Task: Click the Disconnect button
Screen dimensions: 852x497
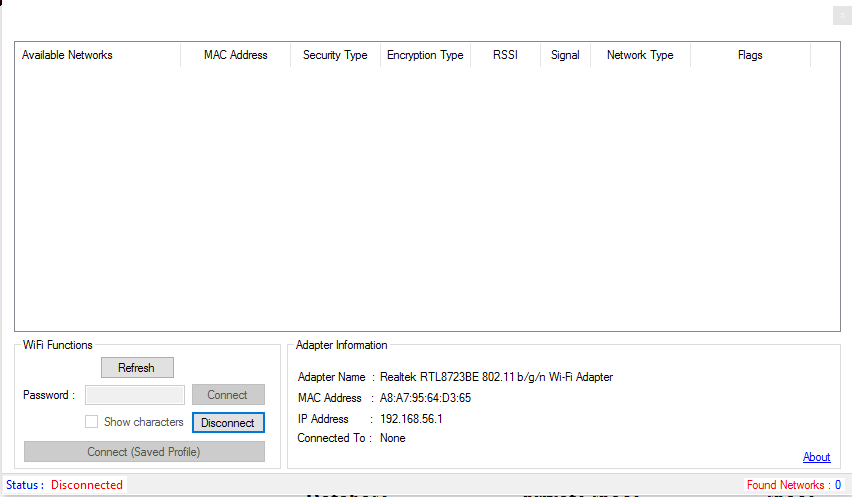Action: (228, 423)
